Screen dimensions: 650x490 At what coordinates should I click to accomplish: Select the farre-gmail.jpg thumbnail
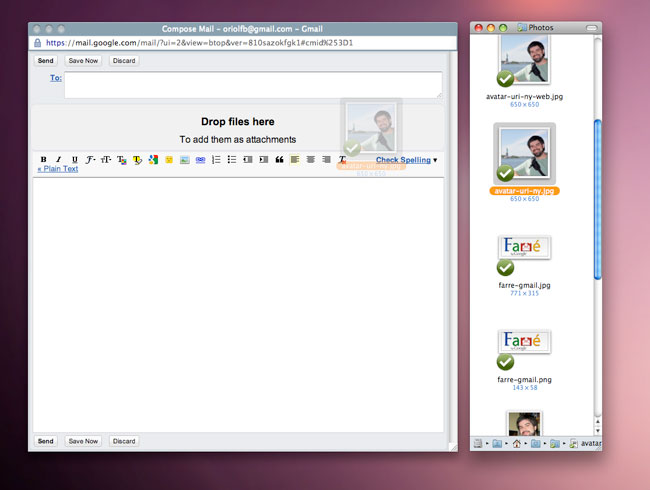coord(524,247)
